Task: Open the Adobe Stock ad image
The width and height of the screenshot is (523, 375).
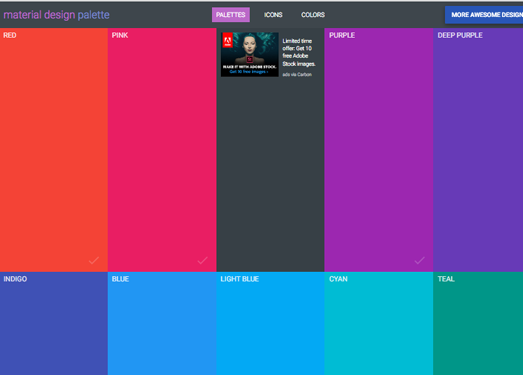Action: 250,54
